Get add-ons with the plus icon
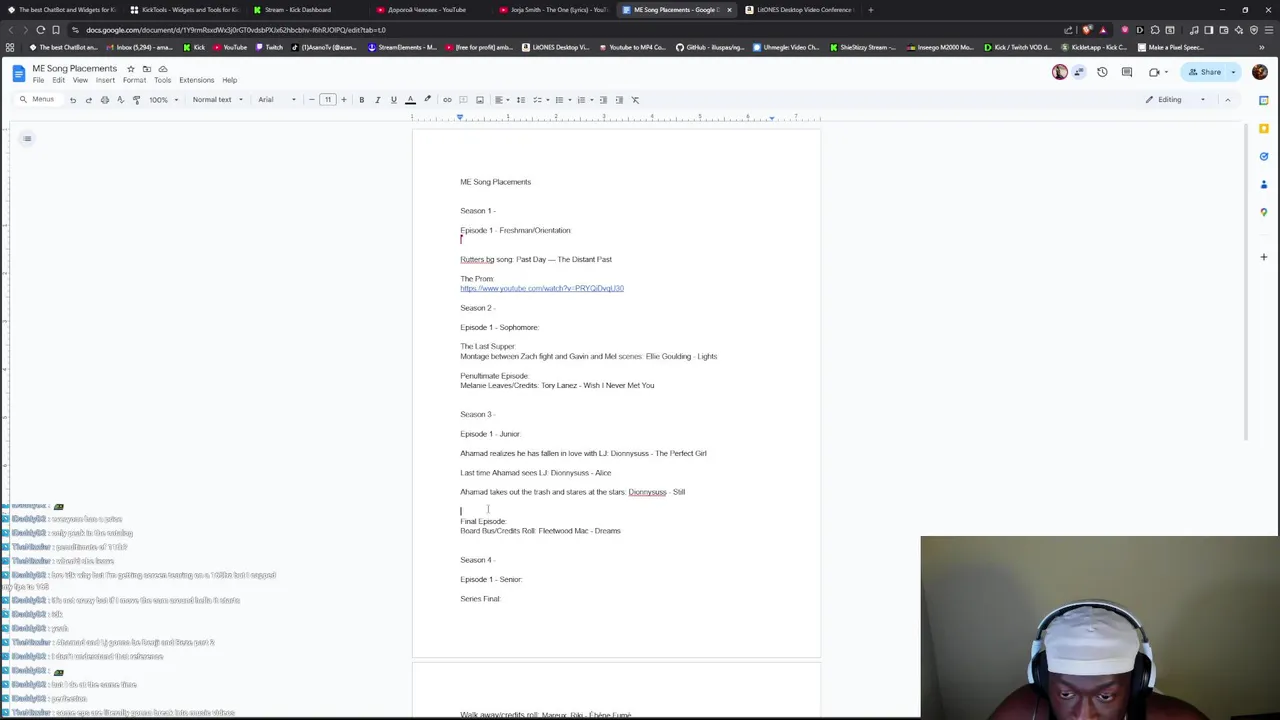Screen dimensions: 1280x720 [x=1264, y=257]
